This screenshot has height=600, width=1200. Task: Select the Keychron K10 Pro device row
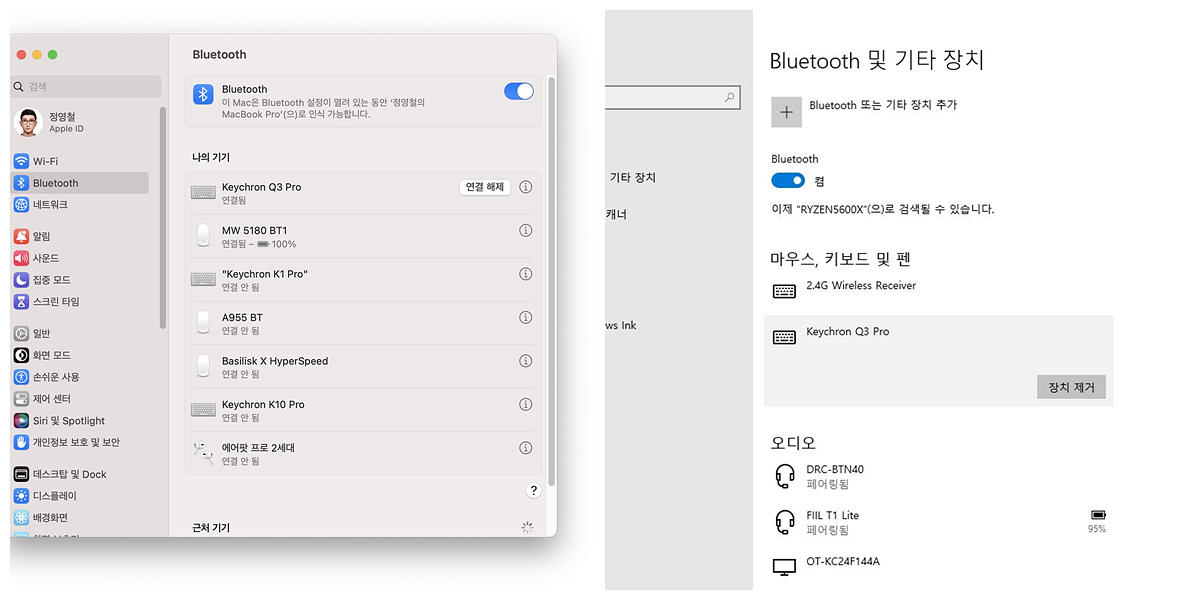363,410
